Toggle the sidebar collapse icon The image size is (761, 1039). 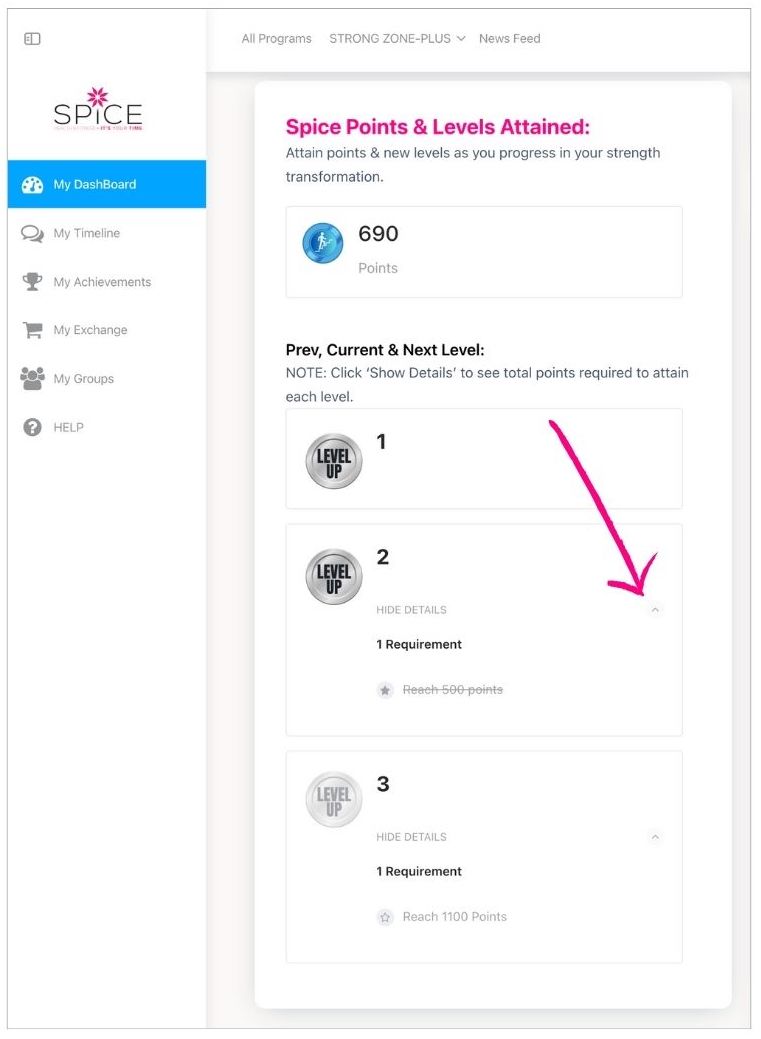(32, 39)
